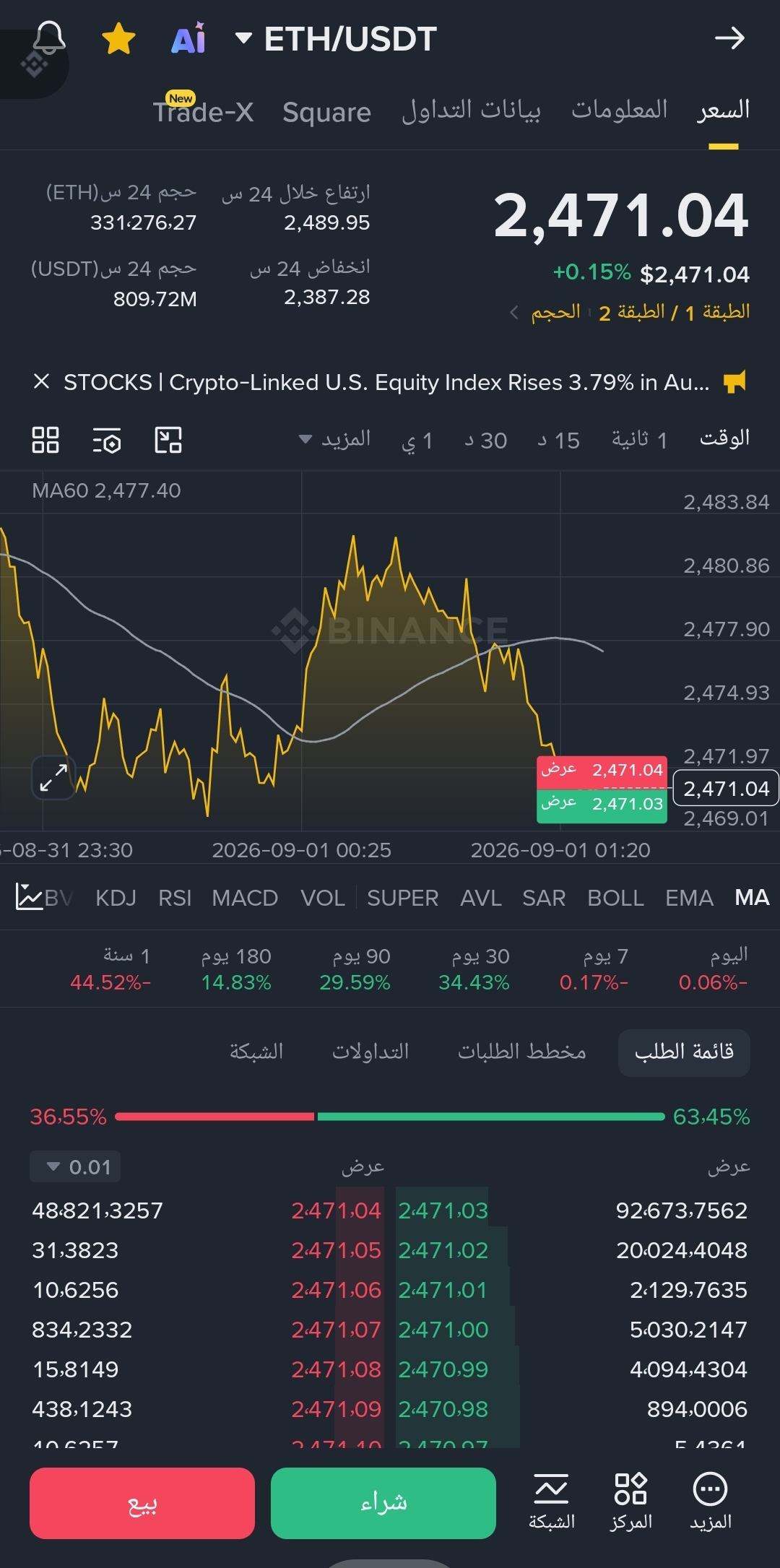Image resolution: width=780 pixels, height=1568 pixels.
Task: Open the indicator chart settings icon
Action: 29,897
